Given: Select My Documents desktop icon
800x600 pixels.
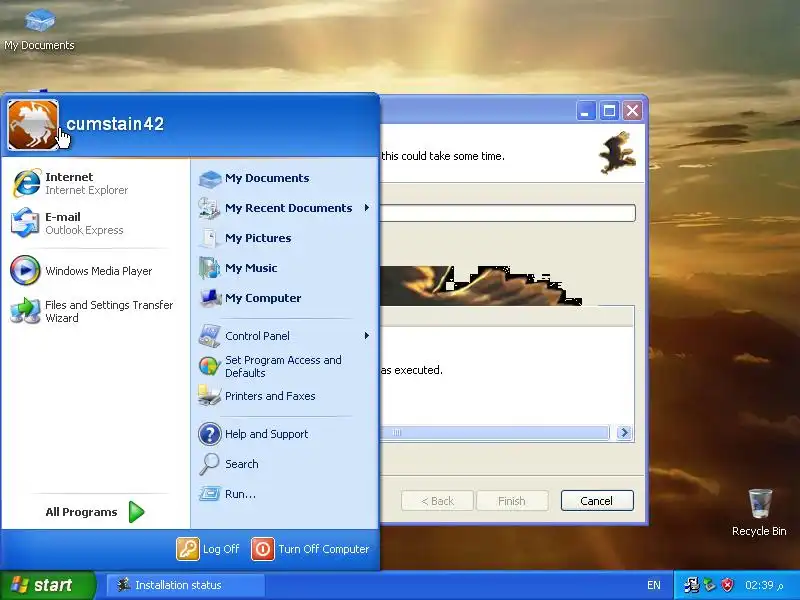Looking at the screenshot, I should pyautogui.click(x=39, y=30).
